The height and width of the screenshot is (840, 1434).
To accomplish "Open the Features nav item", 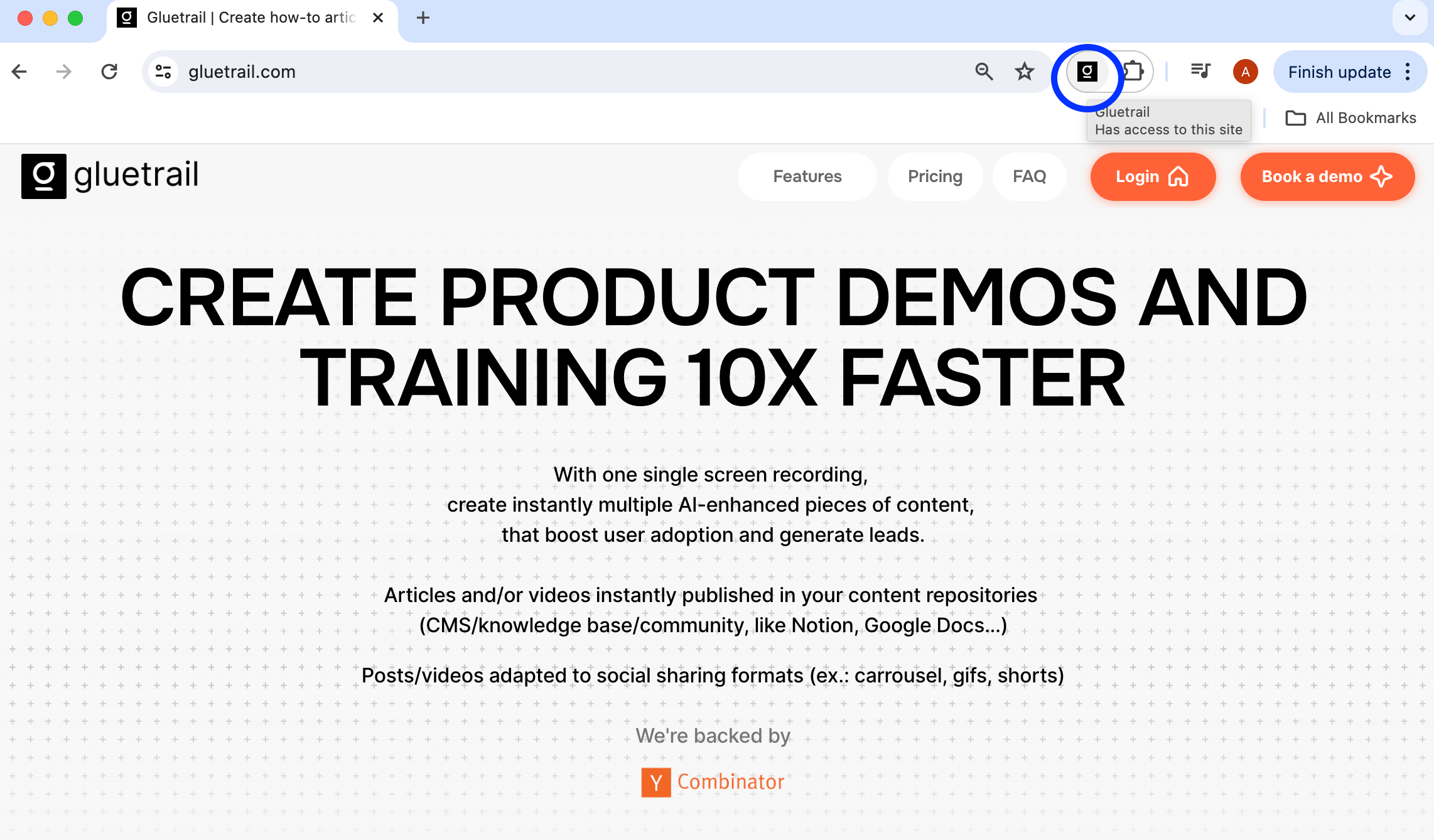I will point(807,176).
